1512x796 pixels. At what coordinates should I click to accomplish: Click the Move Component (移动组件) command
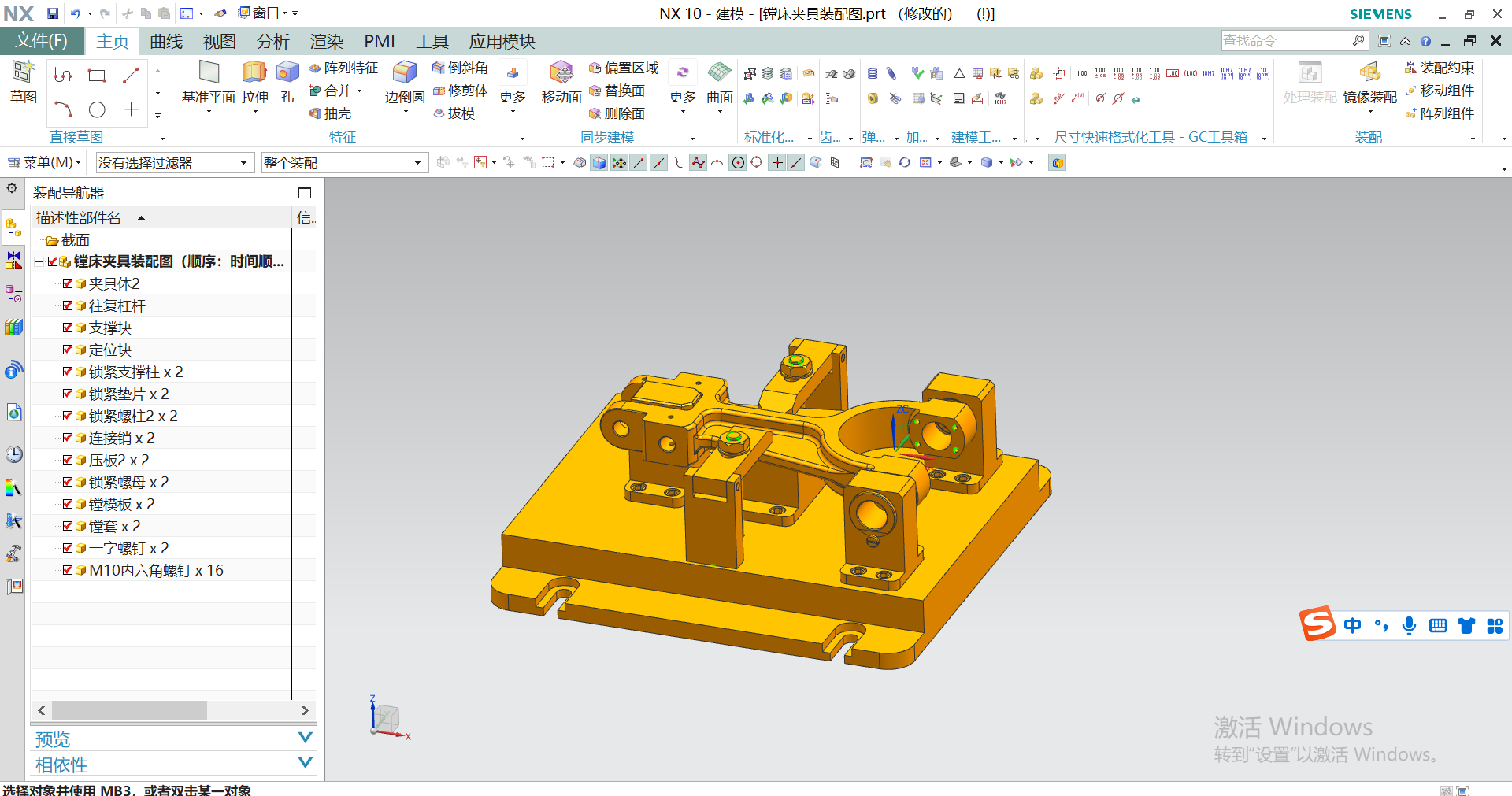(1440, 91)
